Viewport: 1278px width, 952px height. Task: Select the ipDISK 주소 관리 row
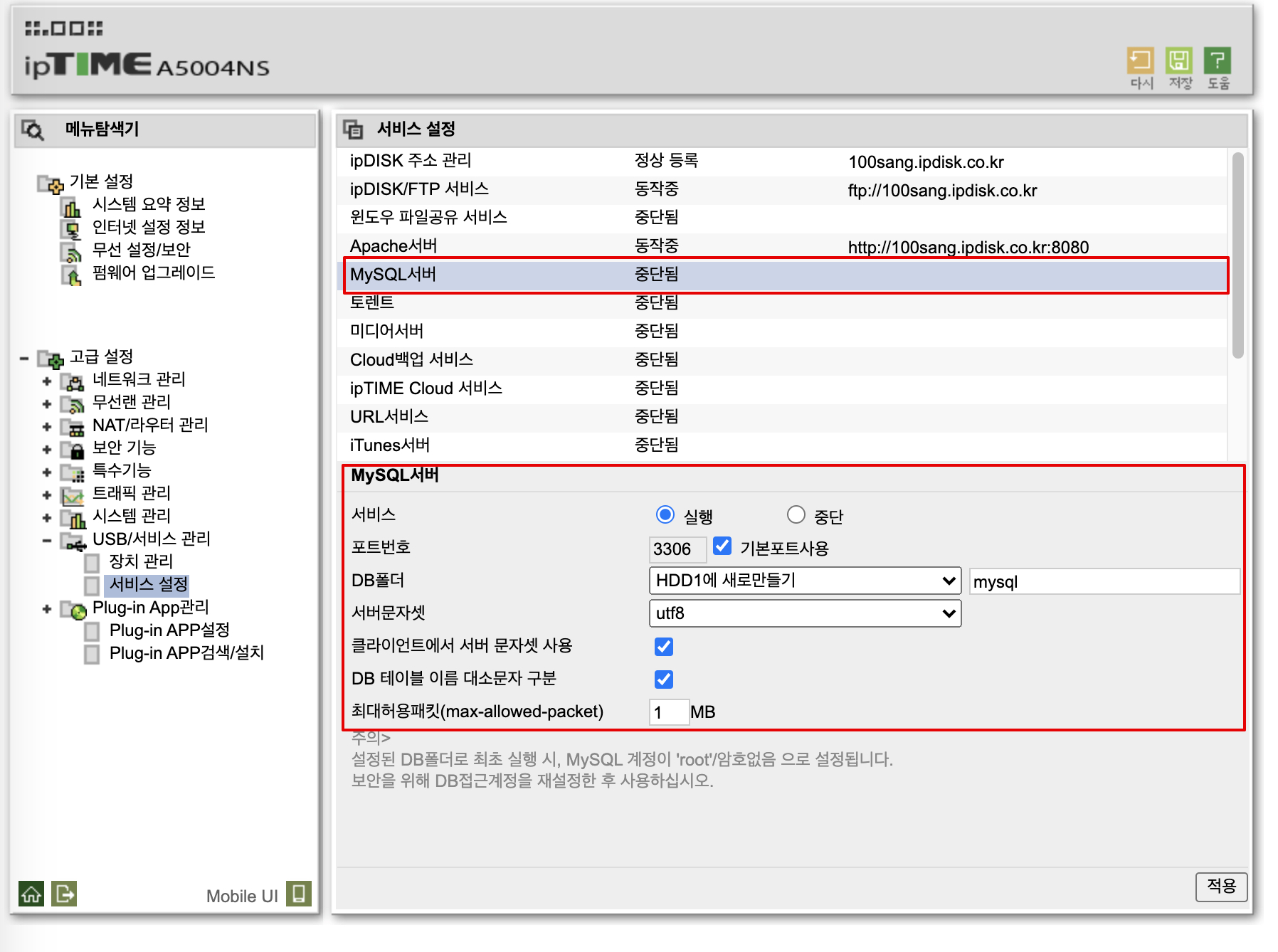(783, 161)
